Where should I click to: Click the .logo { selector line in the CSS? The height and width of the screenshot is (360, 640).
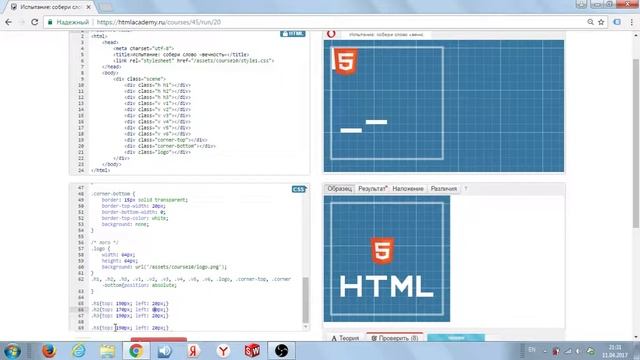[x=101, y=249]
